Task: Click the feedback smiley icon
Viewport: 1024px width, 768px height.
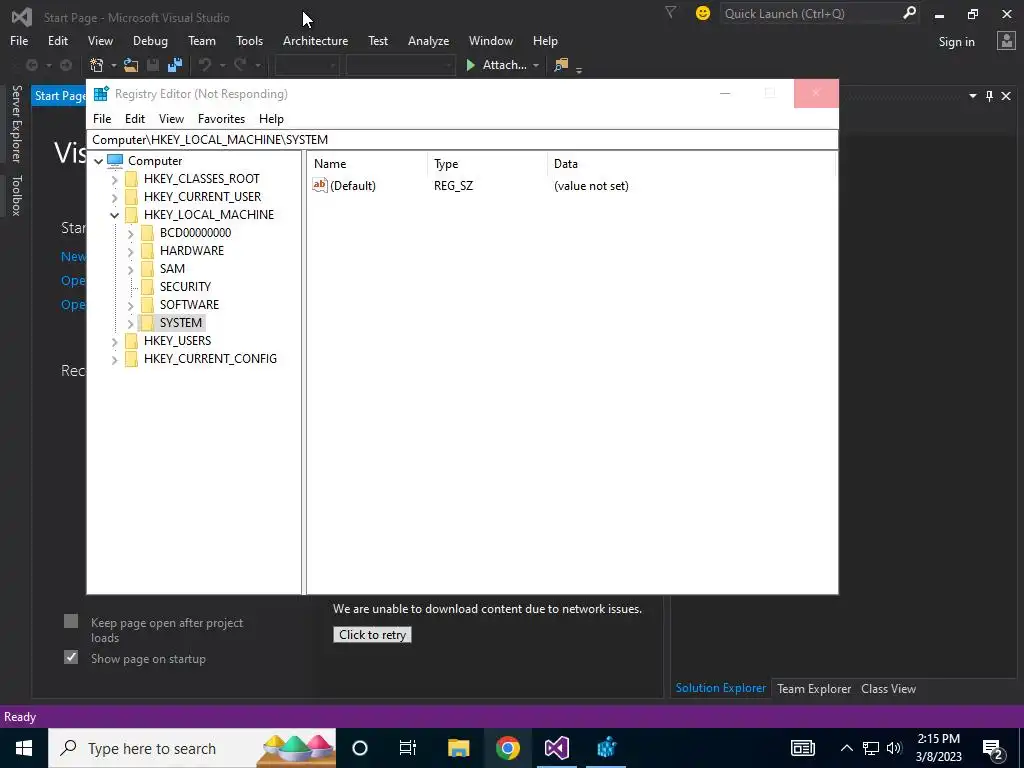Action: point(703,13)
